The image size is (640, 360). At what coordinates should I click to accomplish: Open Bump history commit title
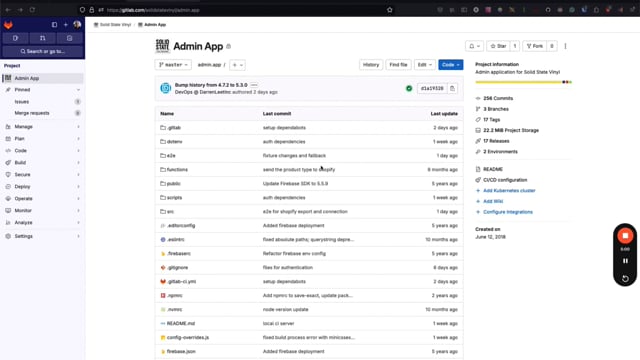(x=211, y=85)
